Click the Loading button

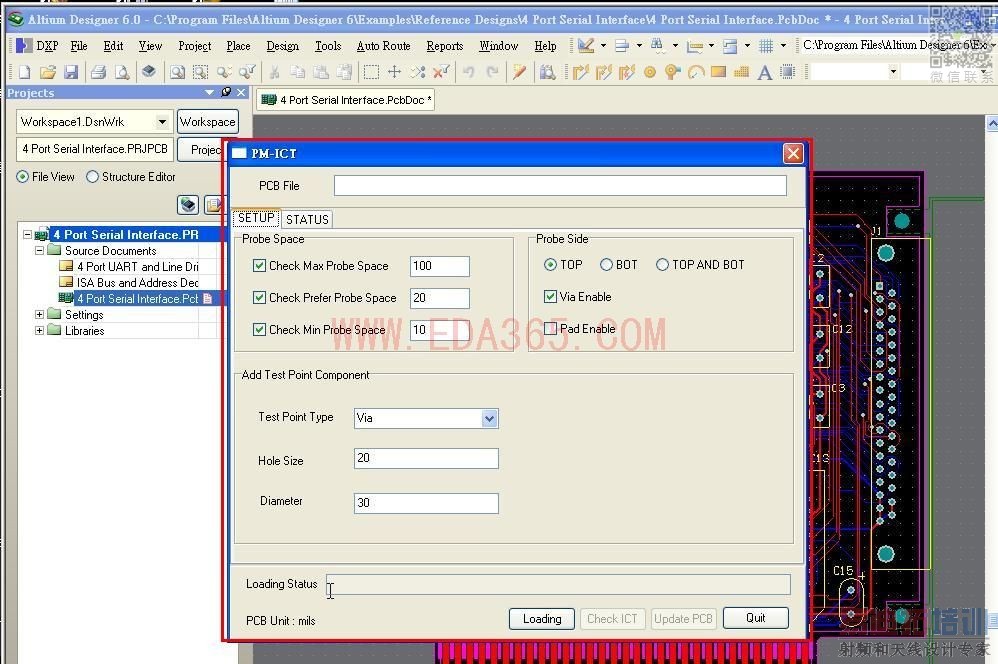[542, 619]
